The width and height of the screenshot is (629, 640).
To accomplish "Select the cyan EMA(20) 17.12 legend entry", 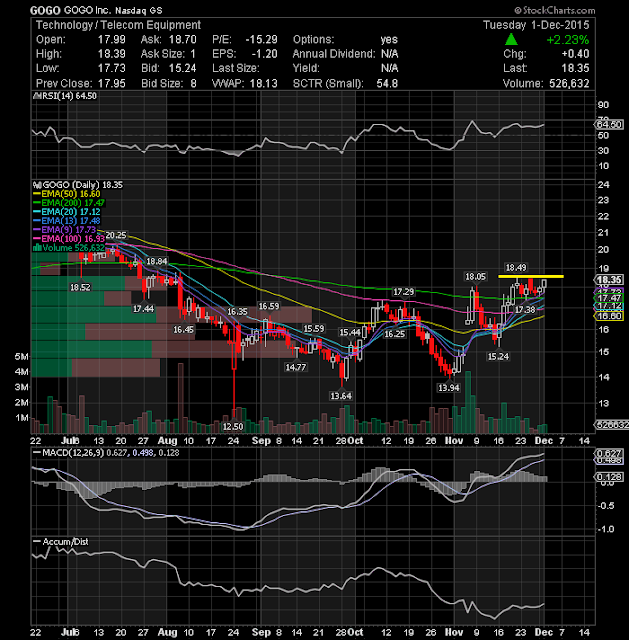I will 67,212.
